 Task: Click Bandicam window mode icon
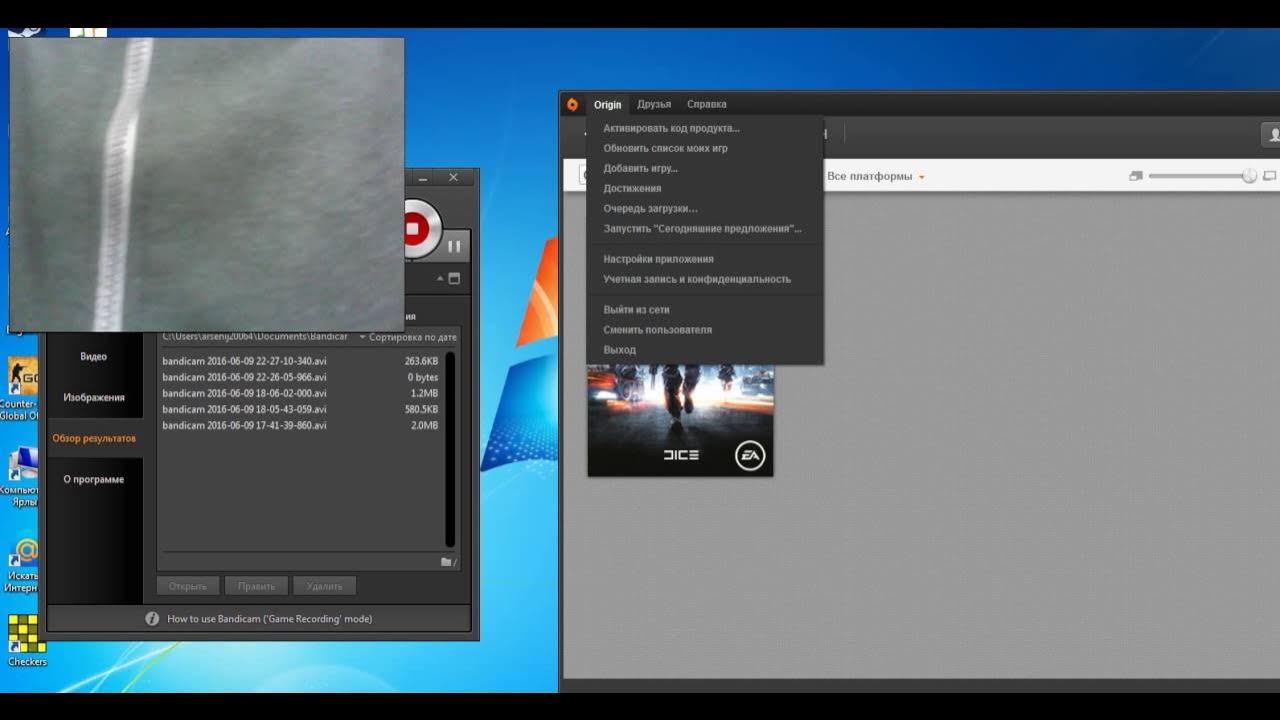coord(454,278)
